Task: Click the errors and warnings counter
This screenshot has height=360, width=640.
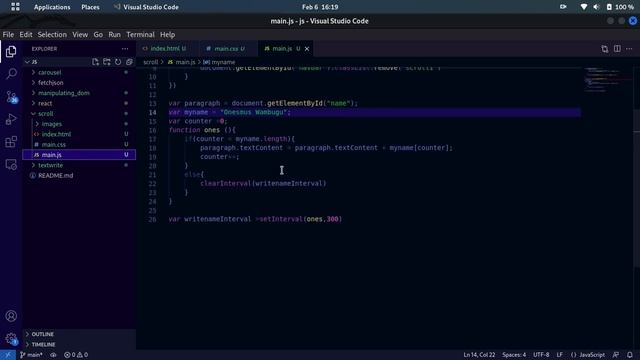Action: pos(76,355)
